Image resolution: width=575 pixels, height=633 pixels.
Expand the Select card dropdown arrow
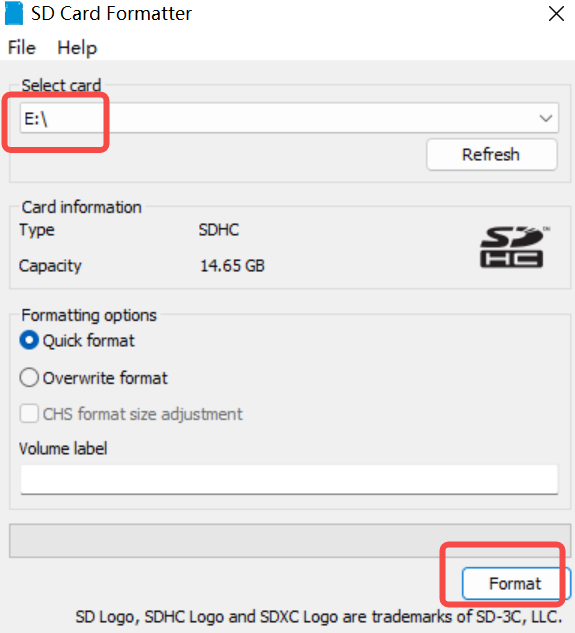click(546, 118)
